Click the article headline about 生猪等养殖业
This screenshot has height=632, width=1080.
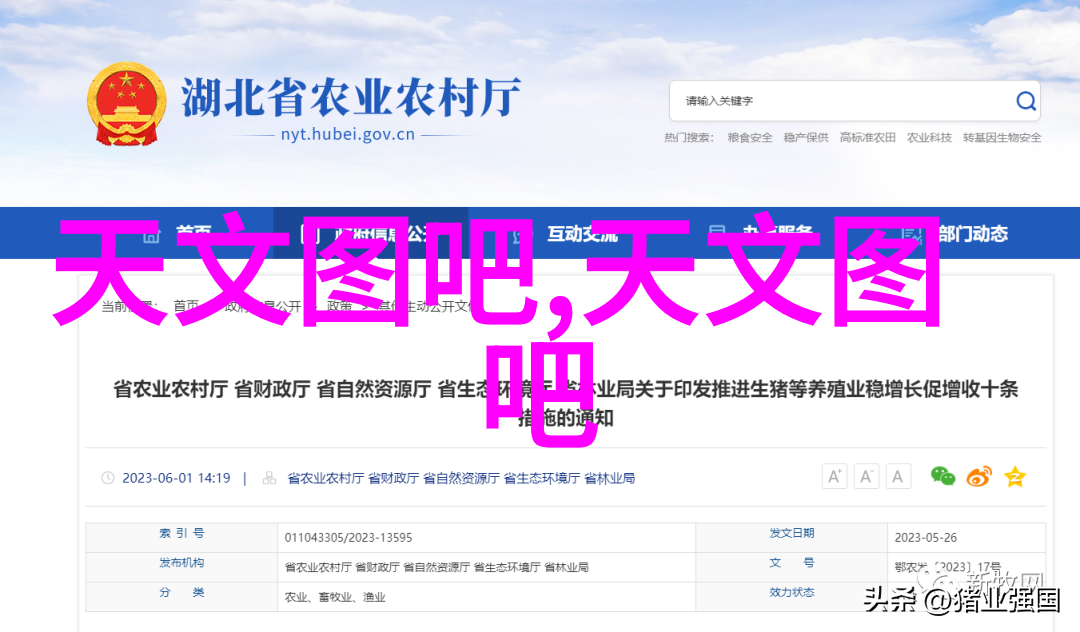point(565,403)
